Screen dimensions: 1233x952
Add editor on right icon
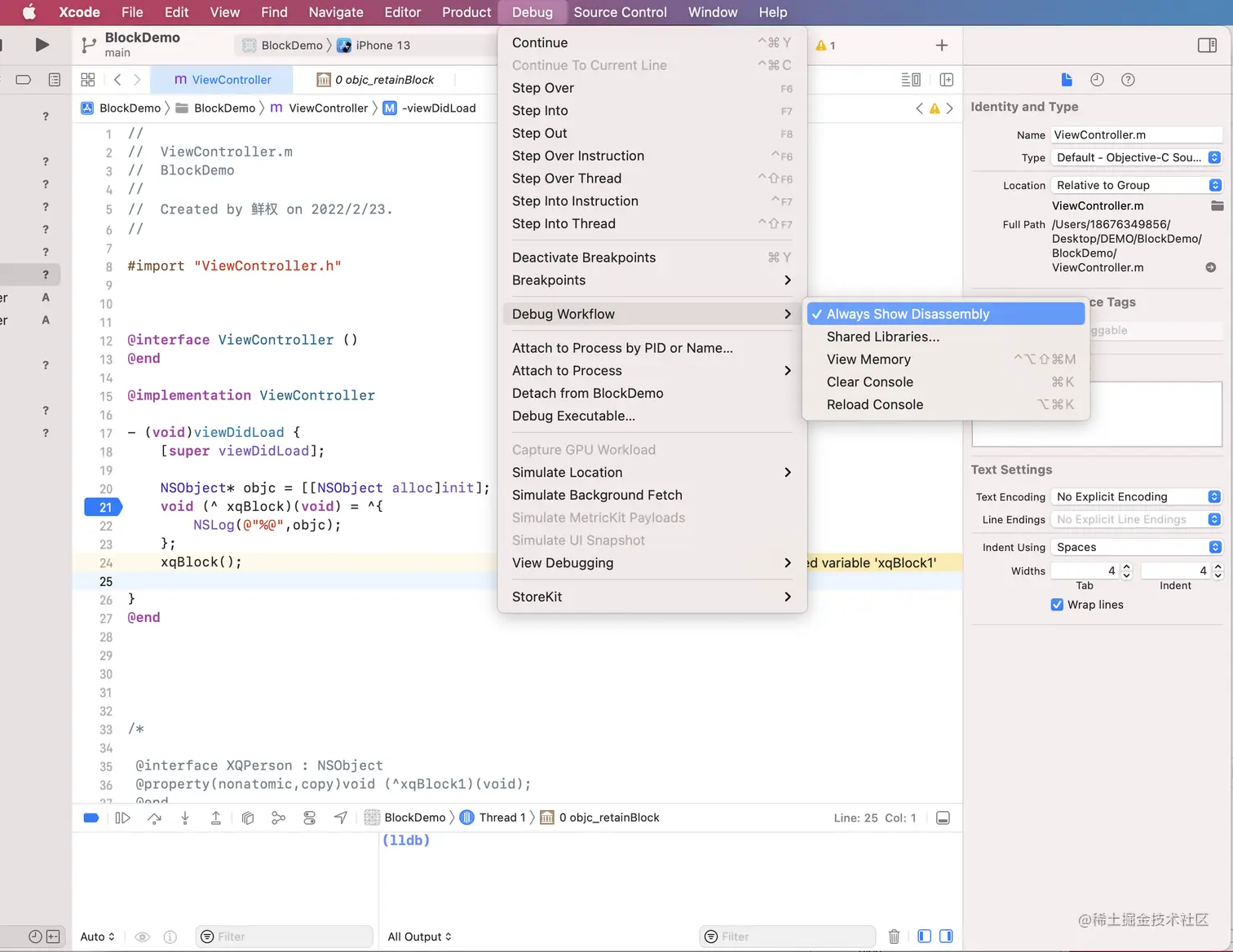click(946, 79)
